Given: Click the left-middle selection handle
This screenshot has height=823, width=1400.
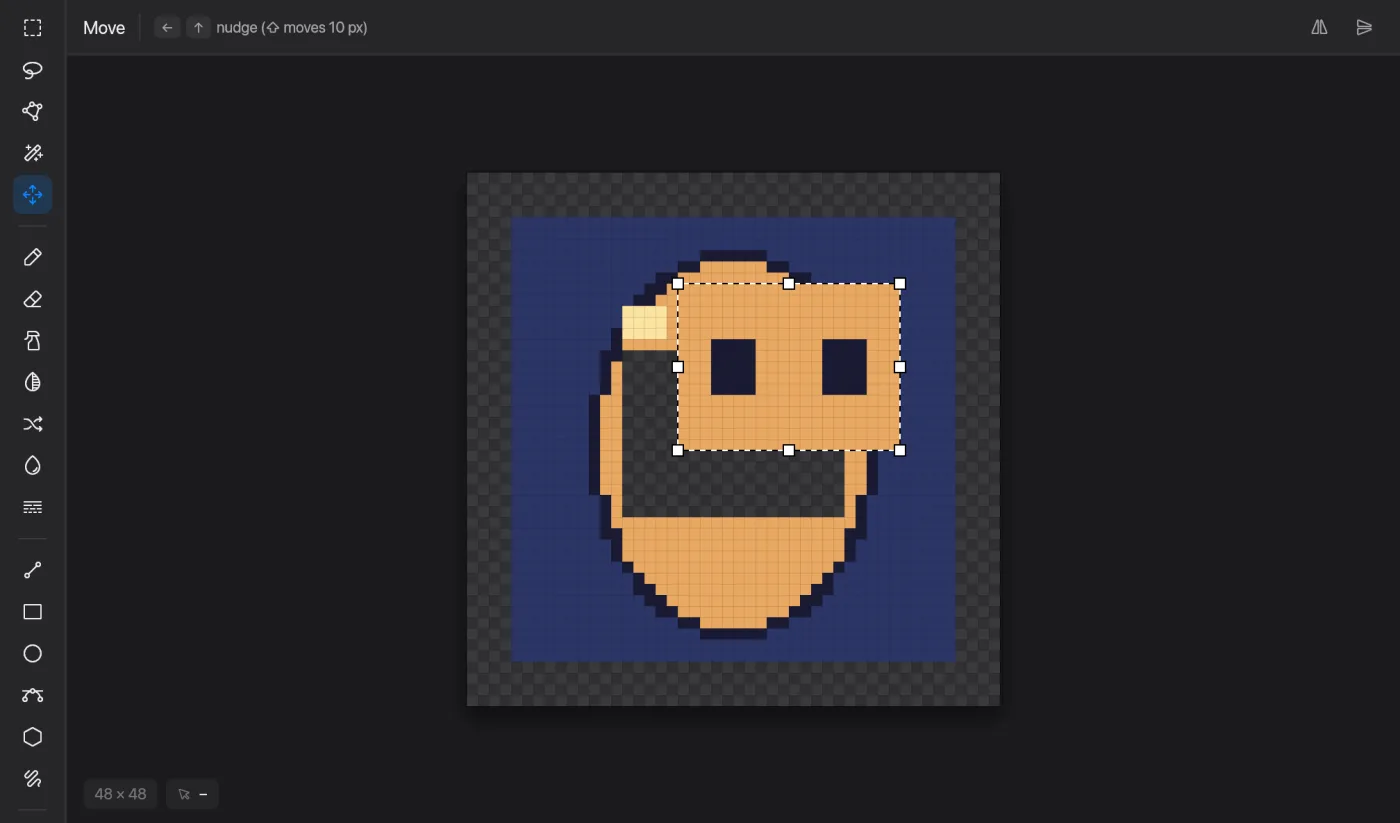Looking at the screenshot, I should pos(678,367).
